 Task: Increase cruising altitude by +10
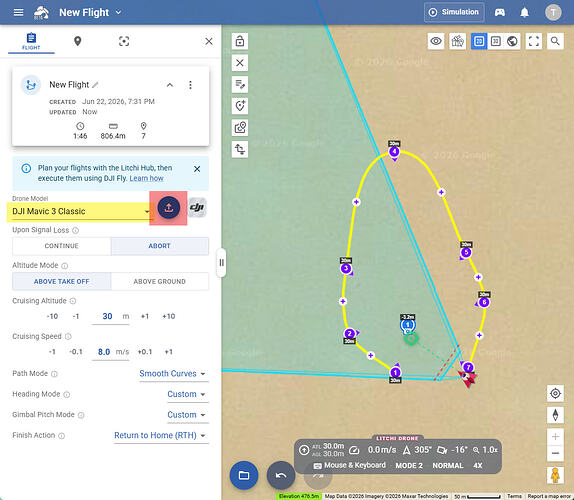tap(169, 316)
